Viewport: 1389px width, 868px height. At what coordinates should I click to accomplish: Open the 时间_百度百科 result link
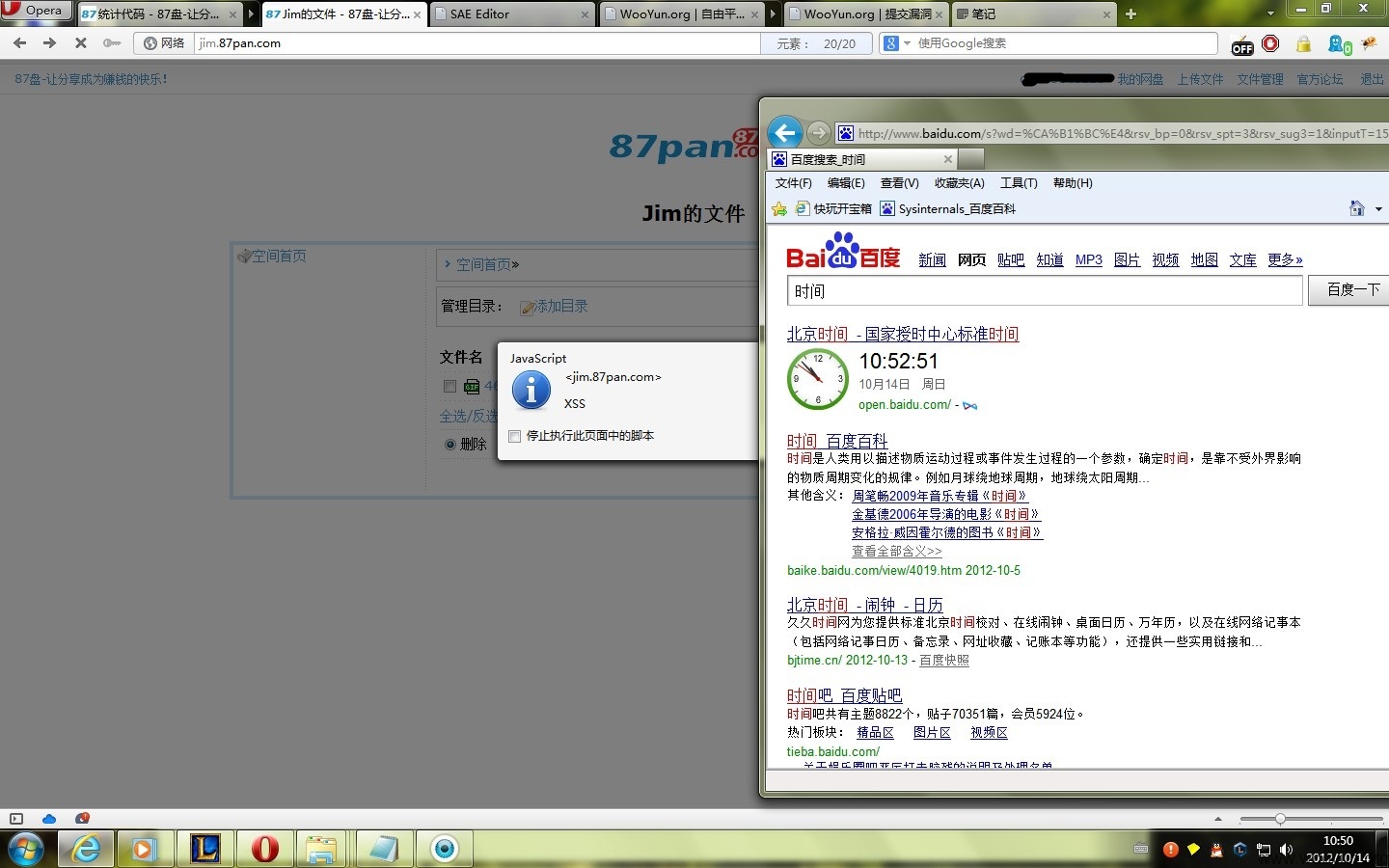(x=837, y=441)
